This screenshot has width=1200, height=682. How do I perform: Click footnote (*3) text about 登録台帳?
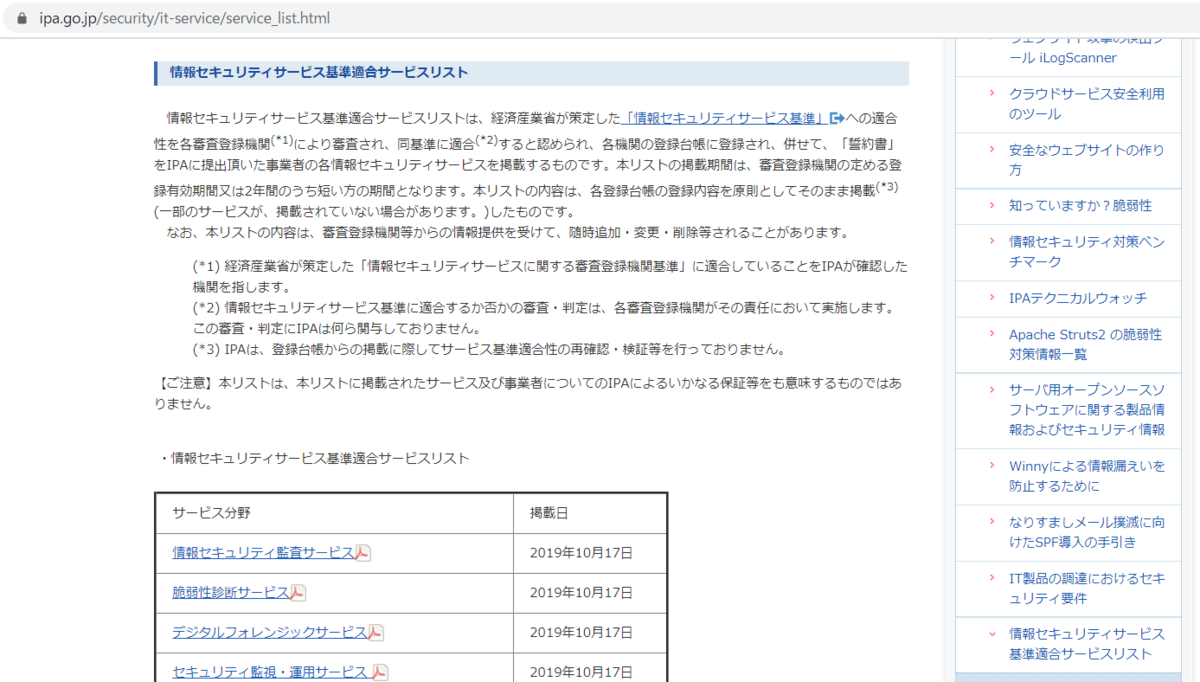pos(490,349)
